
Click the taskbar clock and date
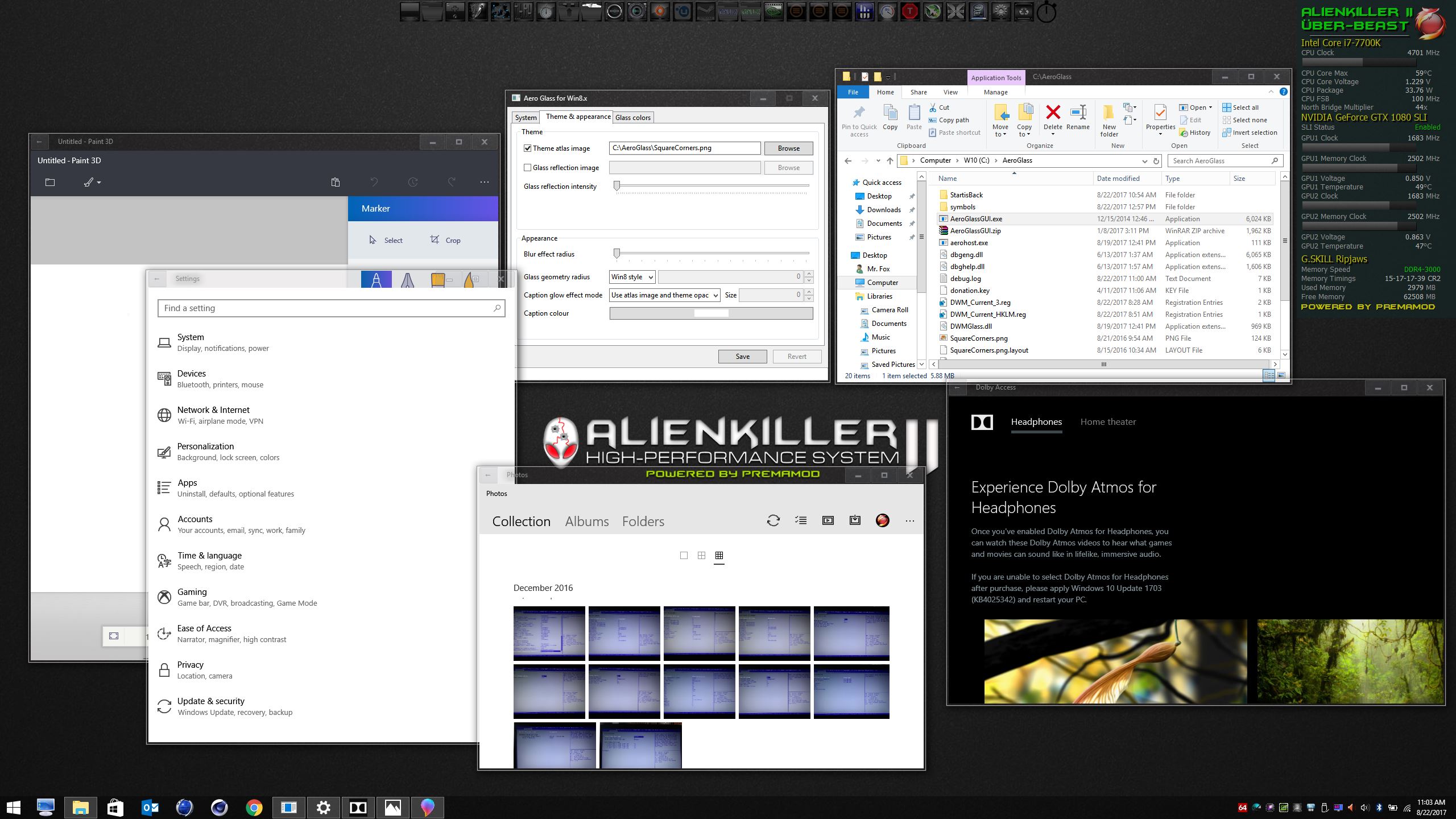[1431, 807]
